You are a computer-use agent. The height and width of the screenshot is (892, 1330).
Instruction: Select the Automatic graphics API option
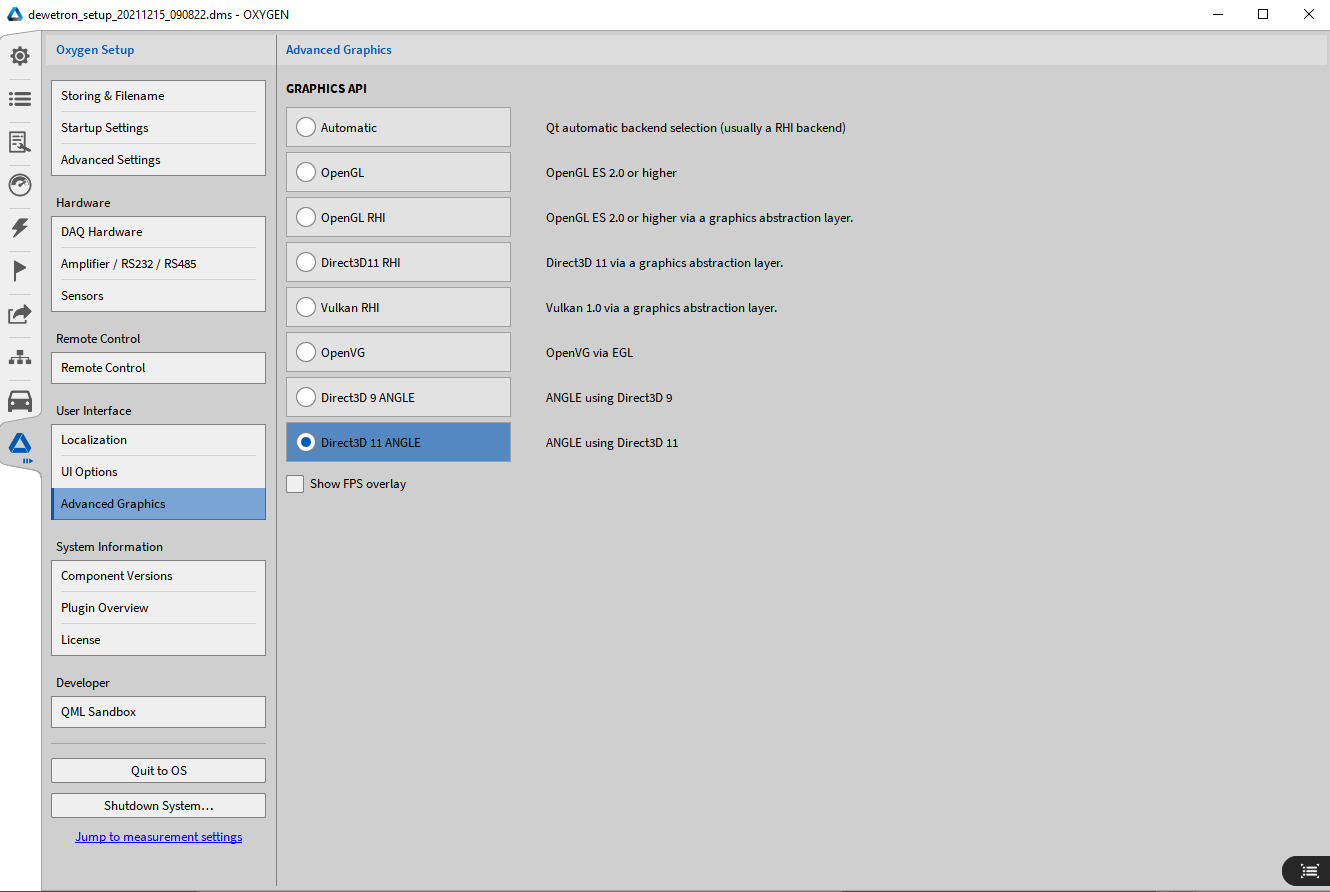306,128
